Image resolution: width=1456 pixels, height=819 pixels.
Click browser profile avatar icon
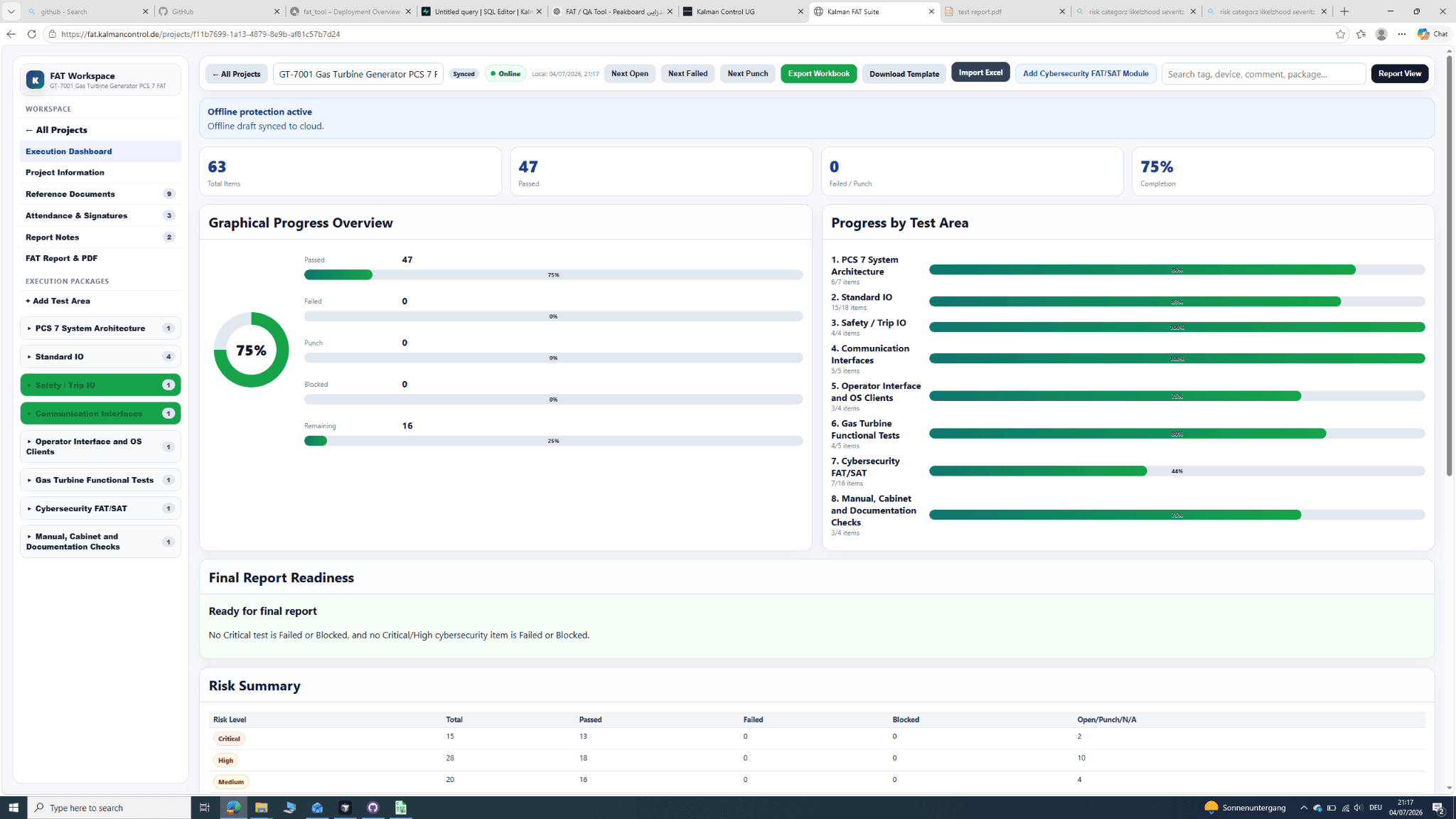1381,34
